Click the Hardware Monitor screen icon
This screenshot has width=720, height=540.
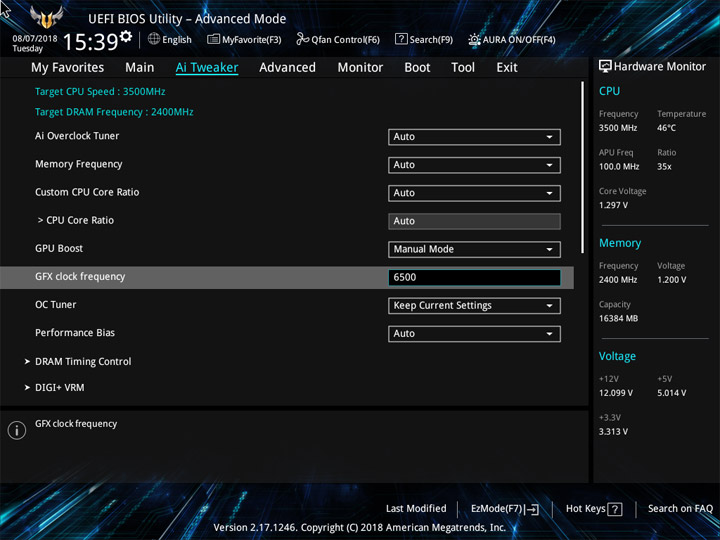click(605, 67)
